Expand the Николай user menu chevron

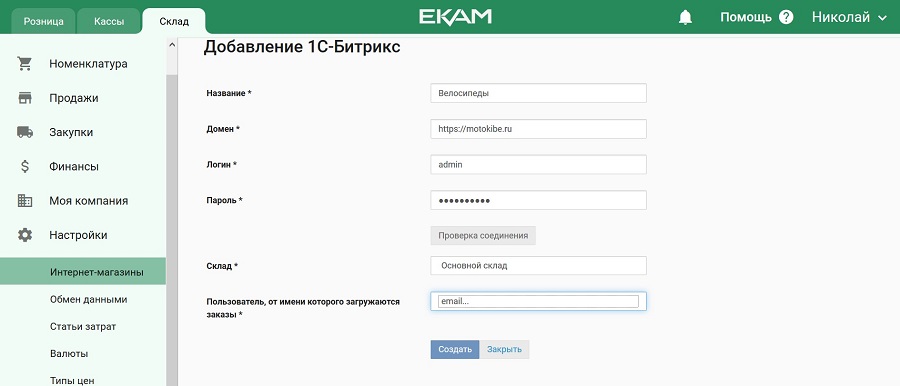pyautogui.click(x=882, y=18)
